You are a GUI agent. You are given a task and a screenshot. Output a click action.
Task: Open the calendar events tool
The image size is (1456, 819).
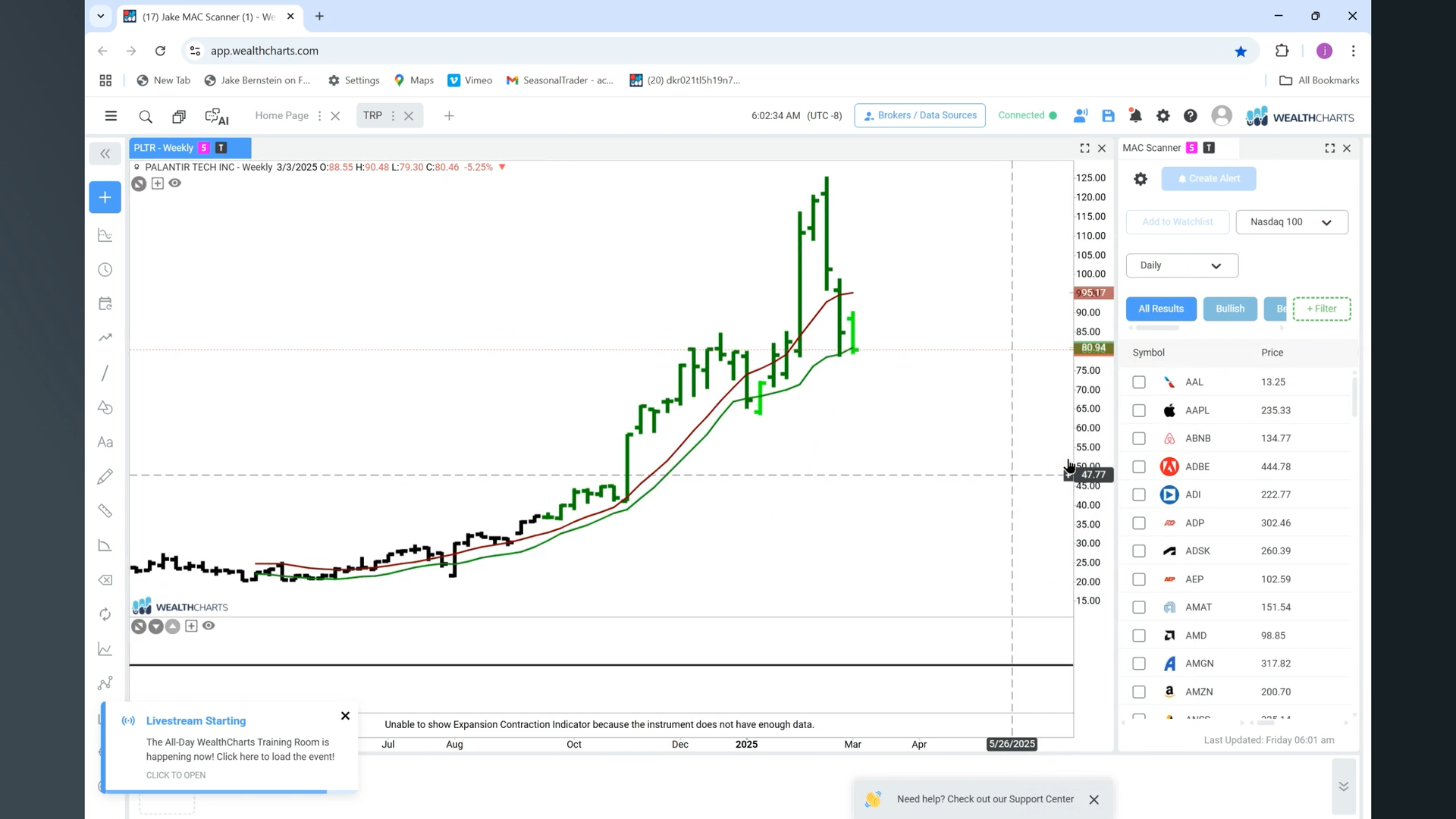pyautogui.click(x=105, y=304)
